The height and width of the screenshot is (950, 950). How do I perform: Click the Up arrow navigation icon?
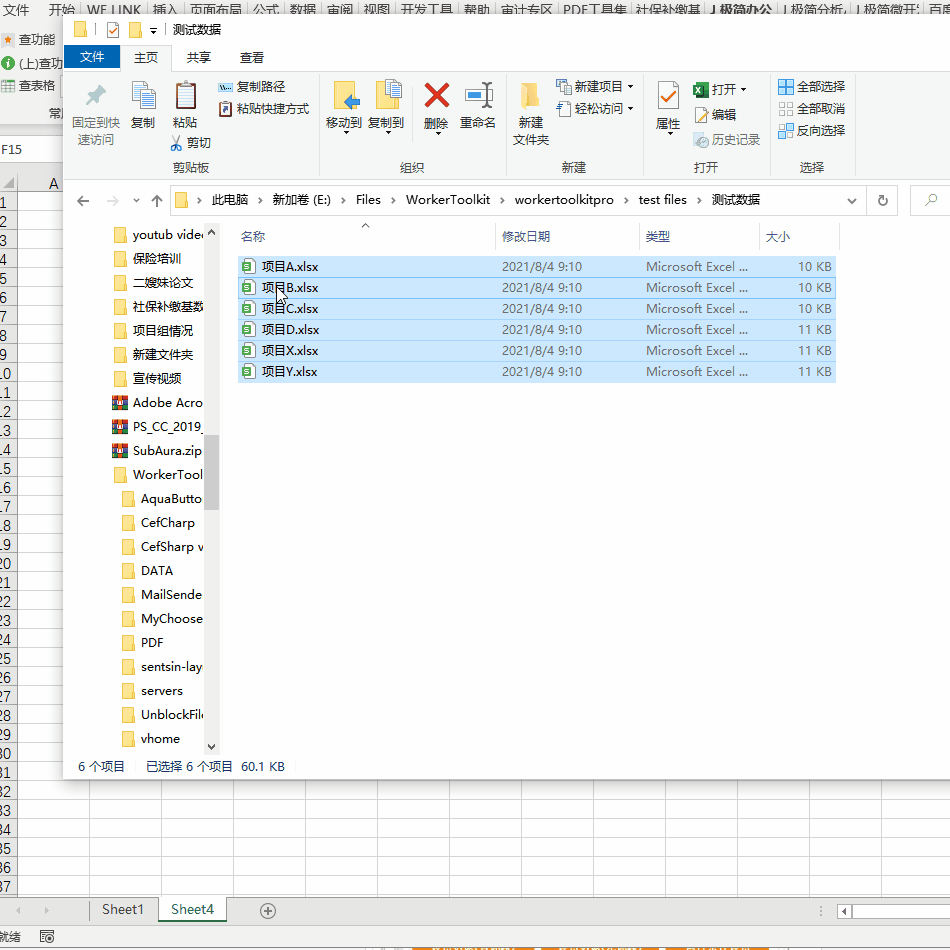pyautogui.click(x=157, y=201)
